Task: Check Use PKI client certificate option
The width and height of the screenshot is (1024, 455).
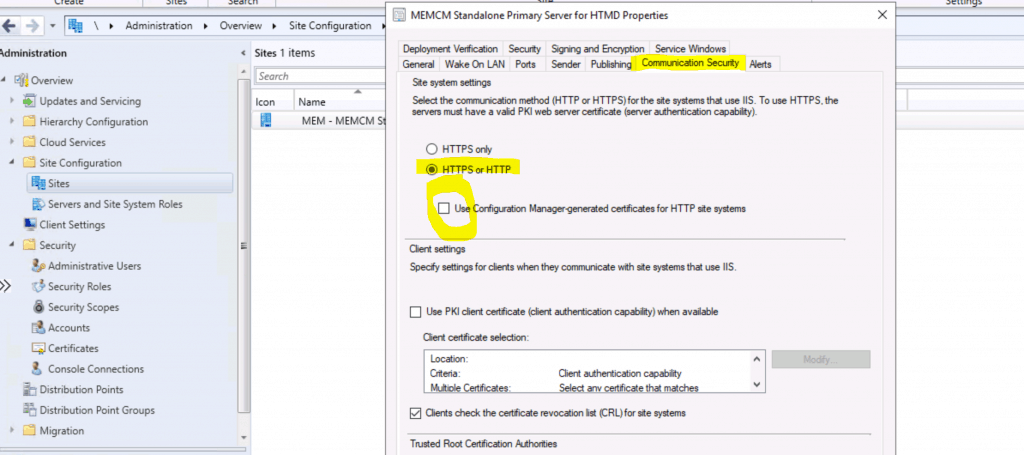Action: (x=415, y=312)
